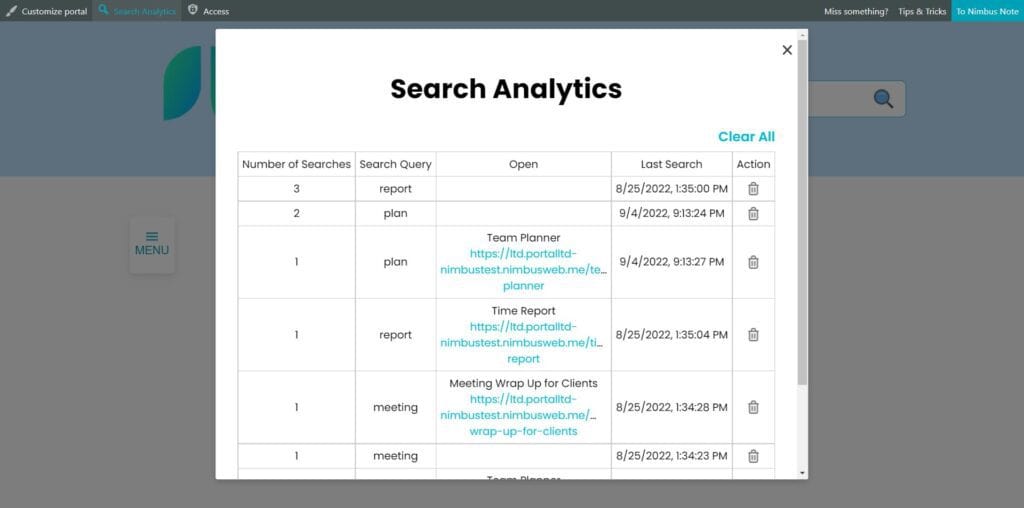Viewport: 1024px width, 508px height.
Task: Open the Meeting Wrap Up for Clients link
Action: 523,415
